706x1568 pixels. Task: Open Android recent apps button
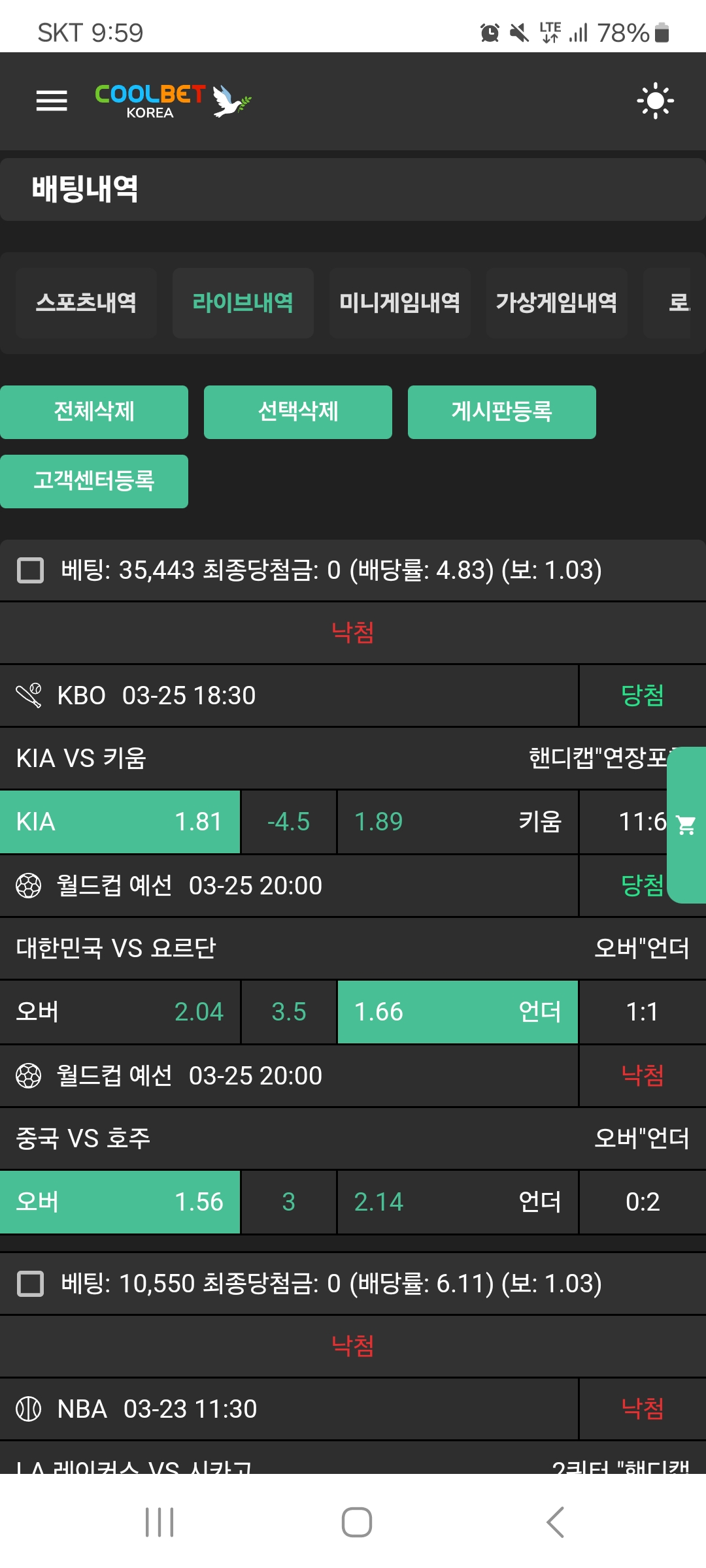click(x=160, y=1522)
